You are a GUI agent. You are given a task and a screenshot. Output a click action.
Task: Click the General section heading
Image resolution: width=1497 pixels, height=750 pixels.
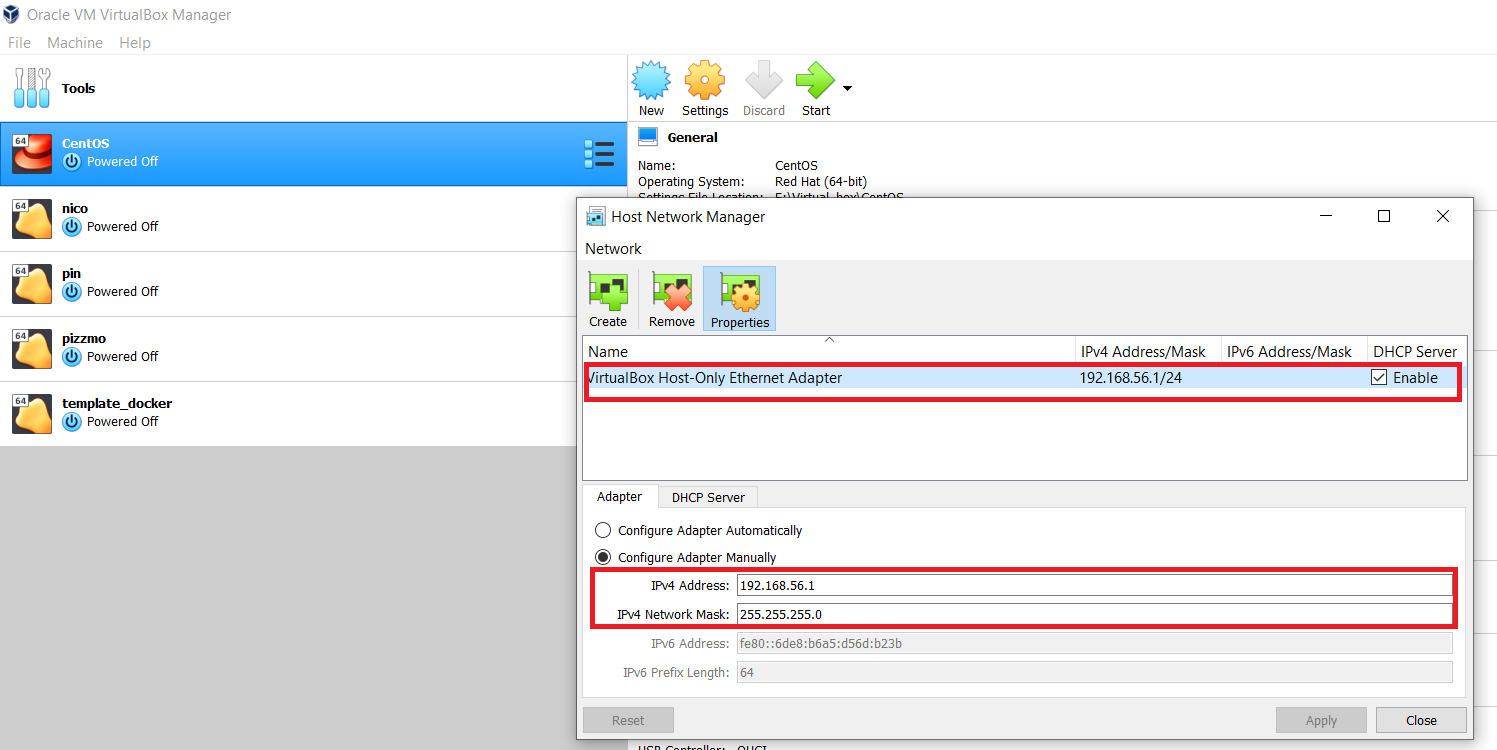click(692, 137)
